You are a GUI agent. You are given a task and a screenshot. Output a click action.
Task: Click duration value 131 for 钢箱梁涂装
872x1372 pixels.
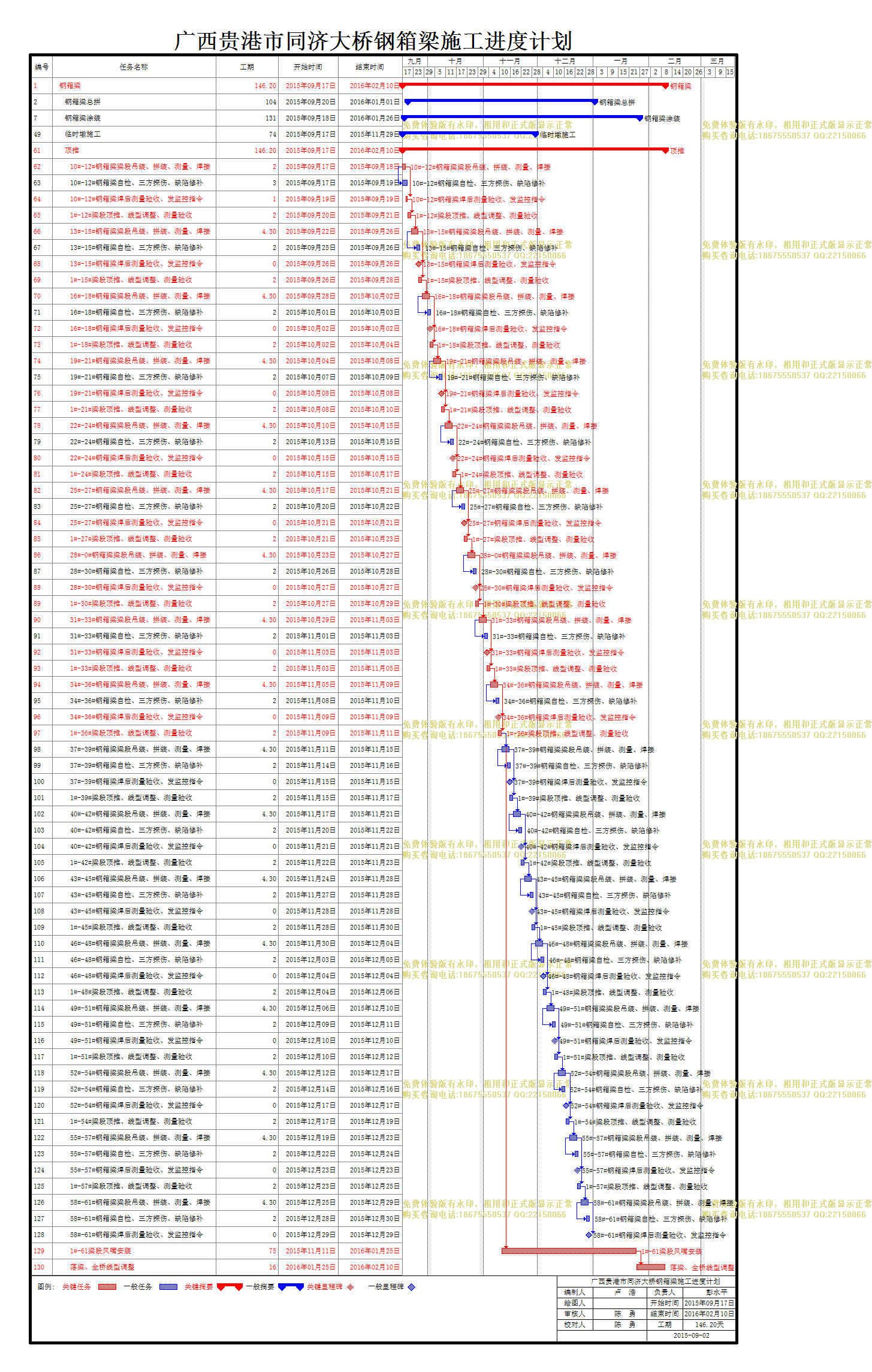click(271, 118)
